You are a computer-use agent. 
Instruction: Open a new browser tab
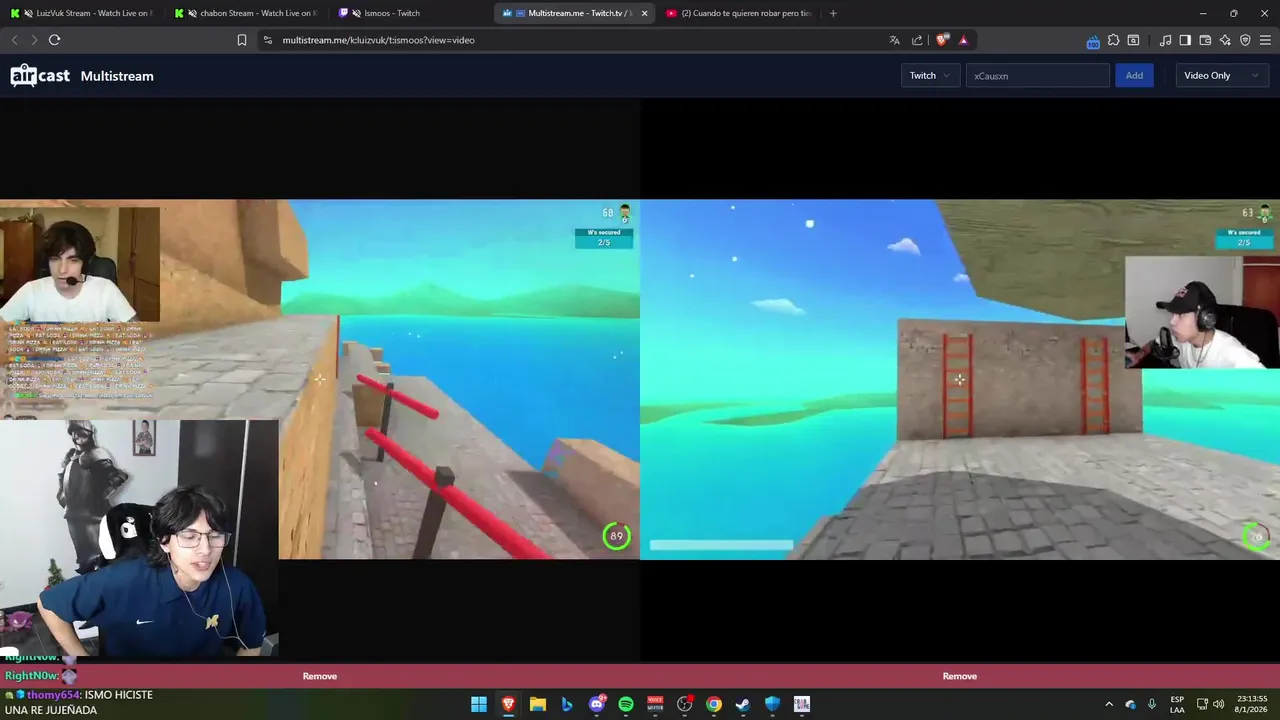tap(833, 13)
